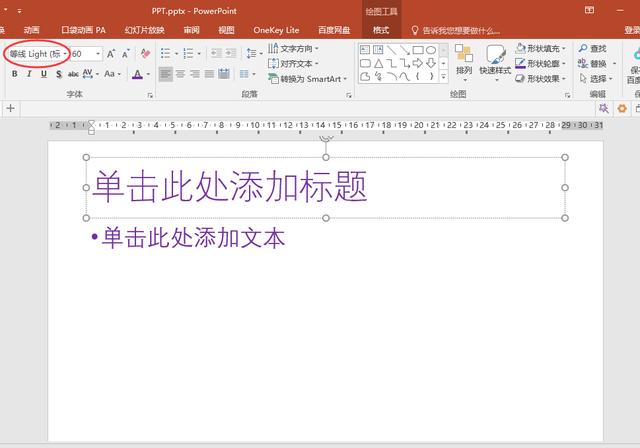Decrease list indent level
This screenshot has width=640, height=448.
216,53
